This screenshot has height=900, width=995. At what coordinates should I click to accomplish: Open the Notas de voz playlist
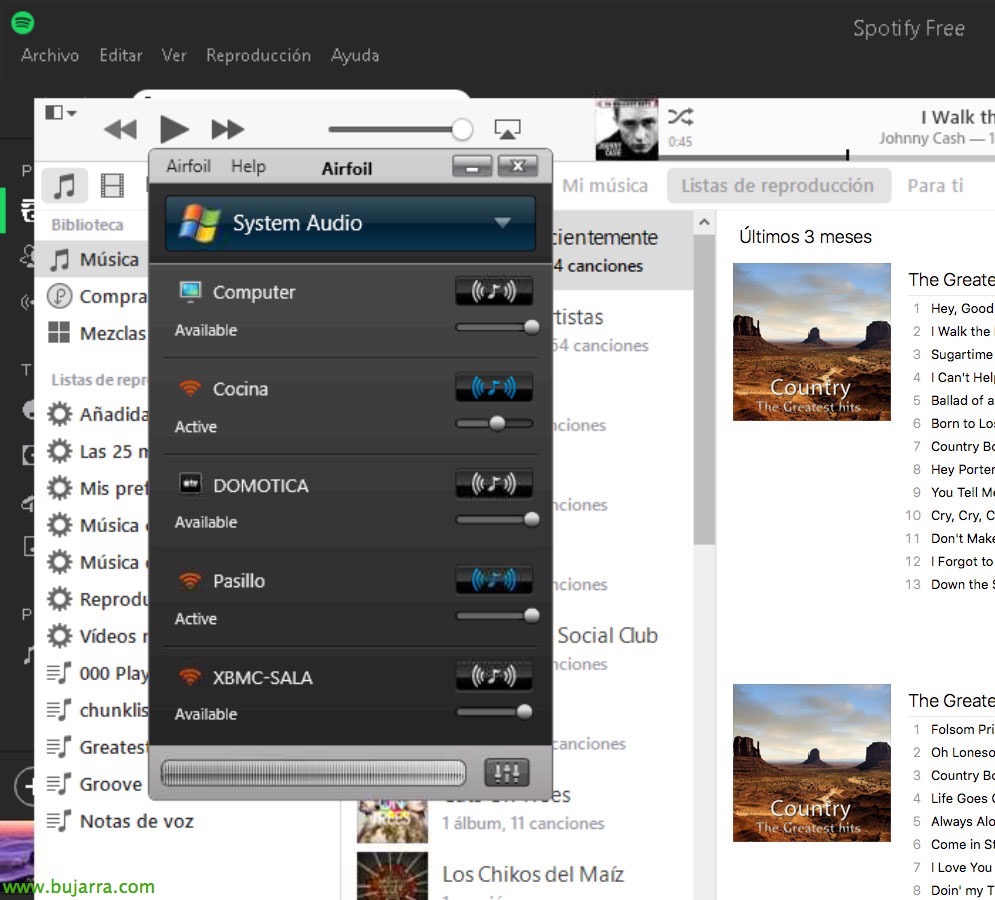click(x=121, y=821)
